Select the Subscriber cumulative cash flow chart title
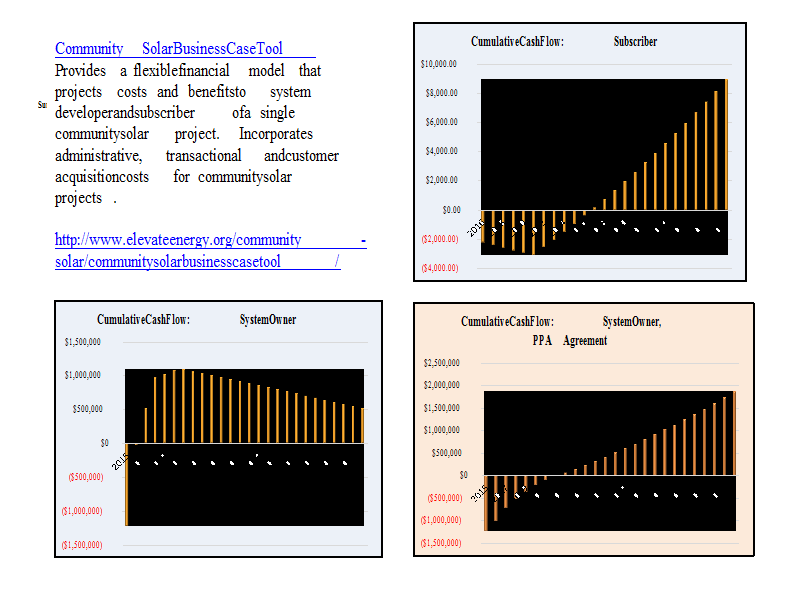This screenshot has height=600, width=800. point(564,42)
